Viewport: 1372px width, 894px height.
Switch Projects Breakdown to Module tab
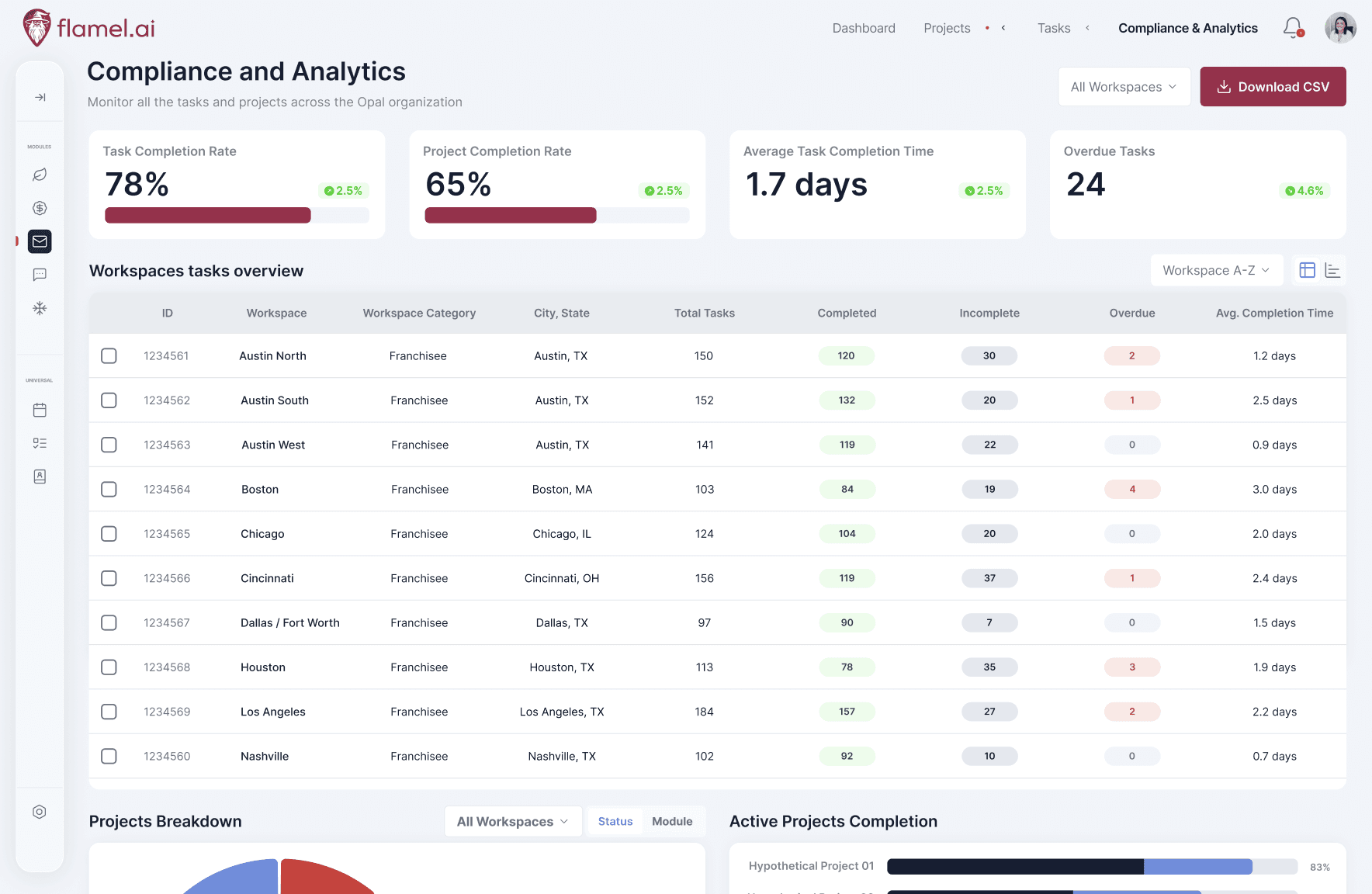click(672, 822)
